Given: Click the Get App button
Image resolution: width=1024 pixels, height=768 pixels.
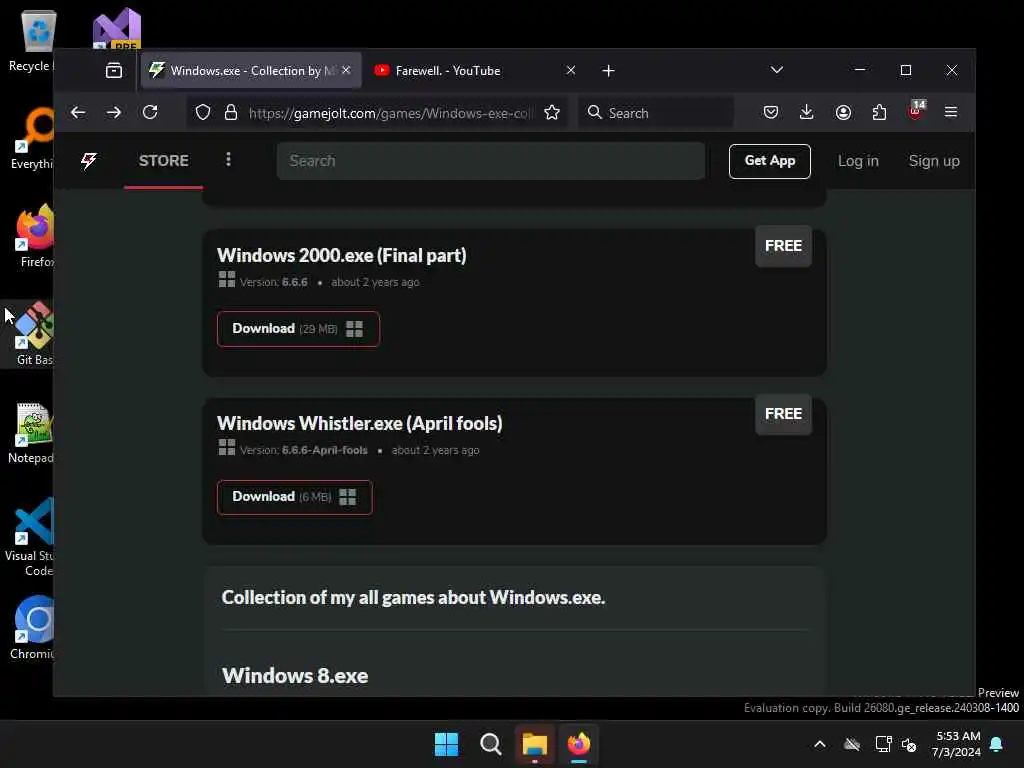Looking at the screenshot, I should pos(769,161).
